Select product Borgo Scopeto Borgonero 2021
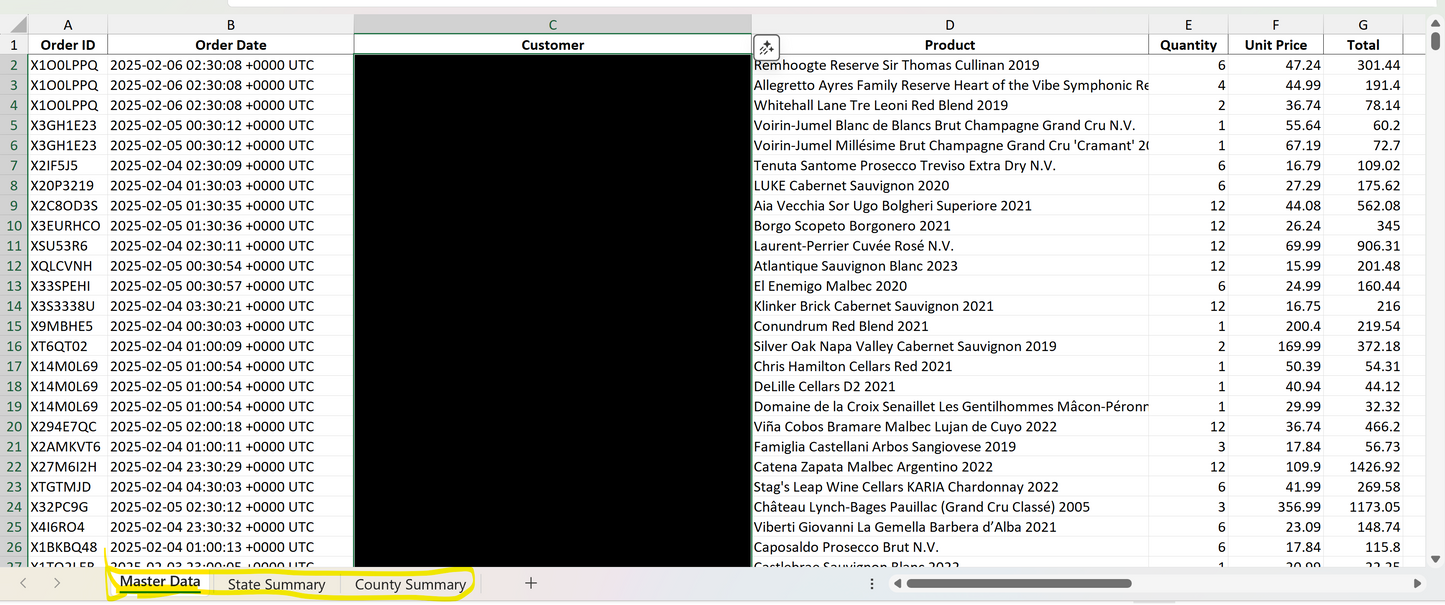The height and width of the screenshot is (605, 1445). 949,226
